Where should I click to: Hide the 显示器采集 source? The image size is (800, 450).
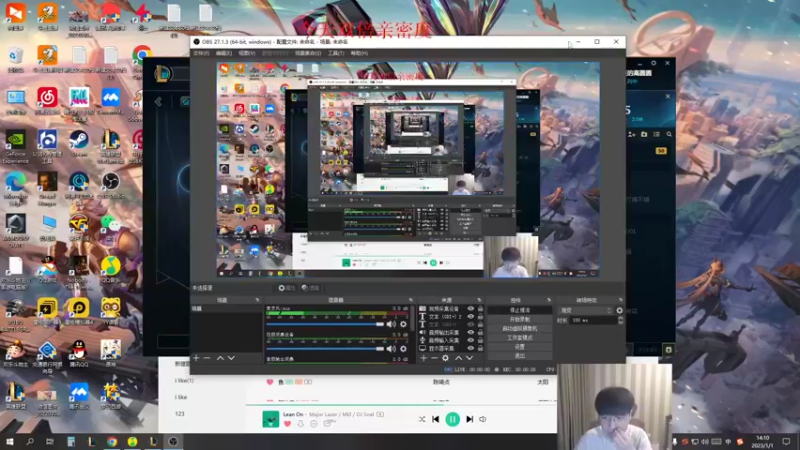click(x=470, y=348)
